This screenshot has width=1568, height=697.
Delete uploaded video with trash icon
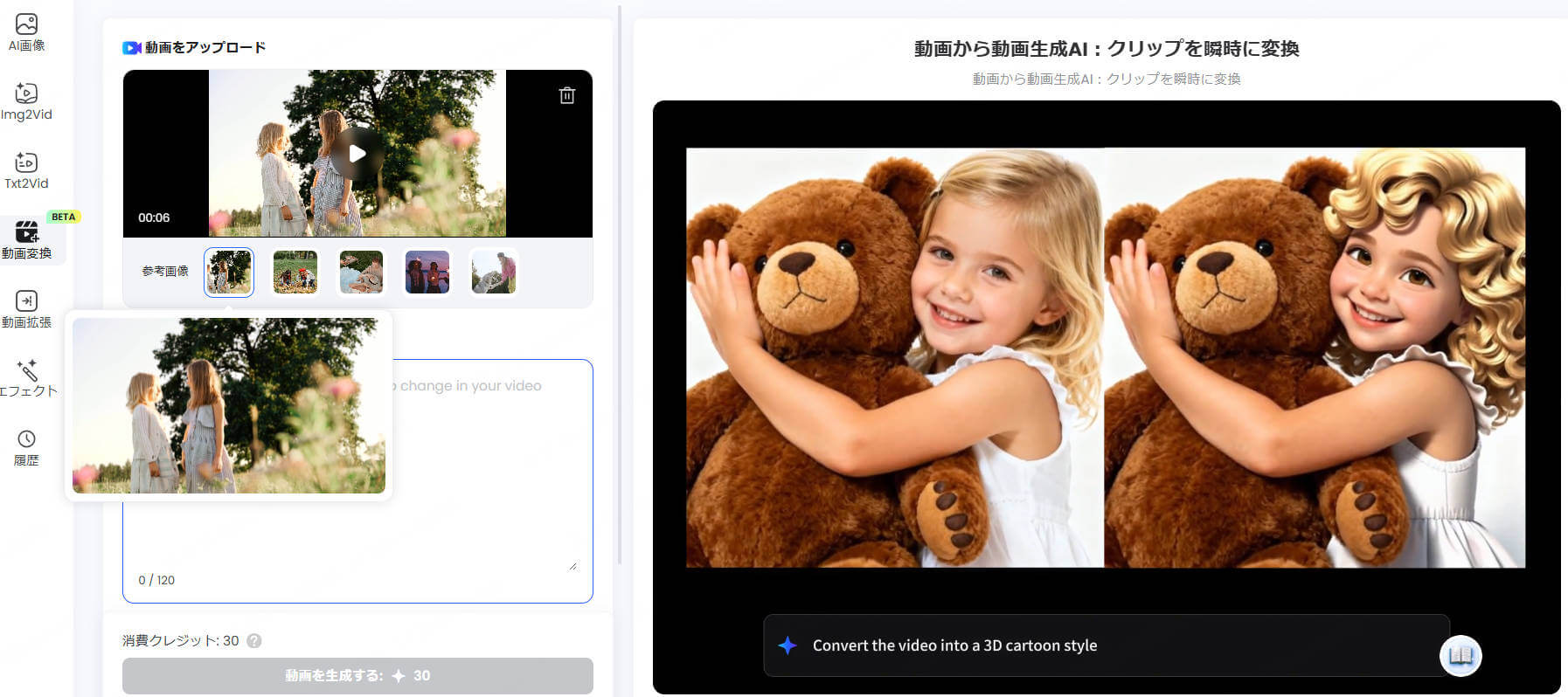[x=567, y=95]
